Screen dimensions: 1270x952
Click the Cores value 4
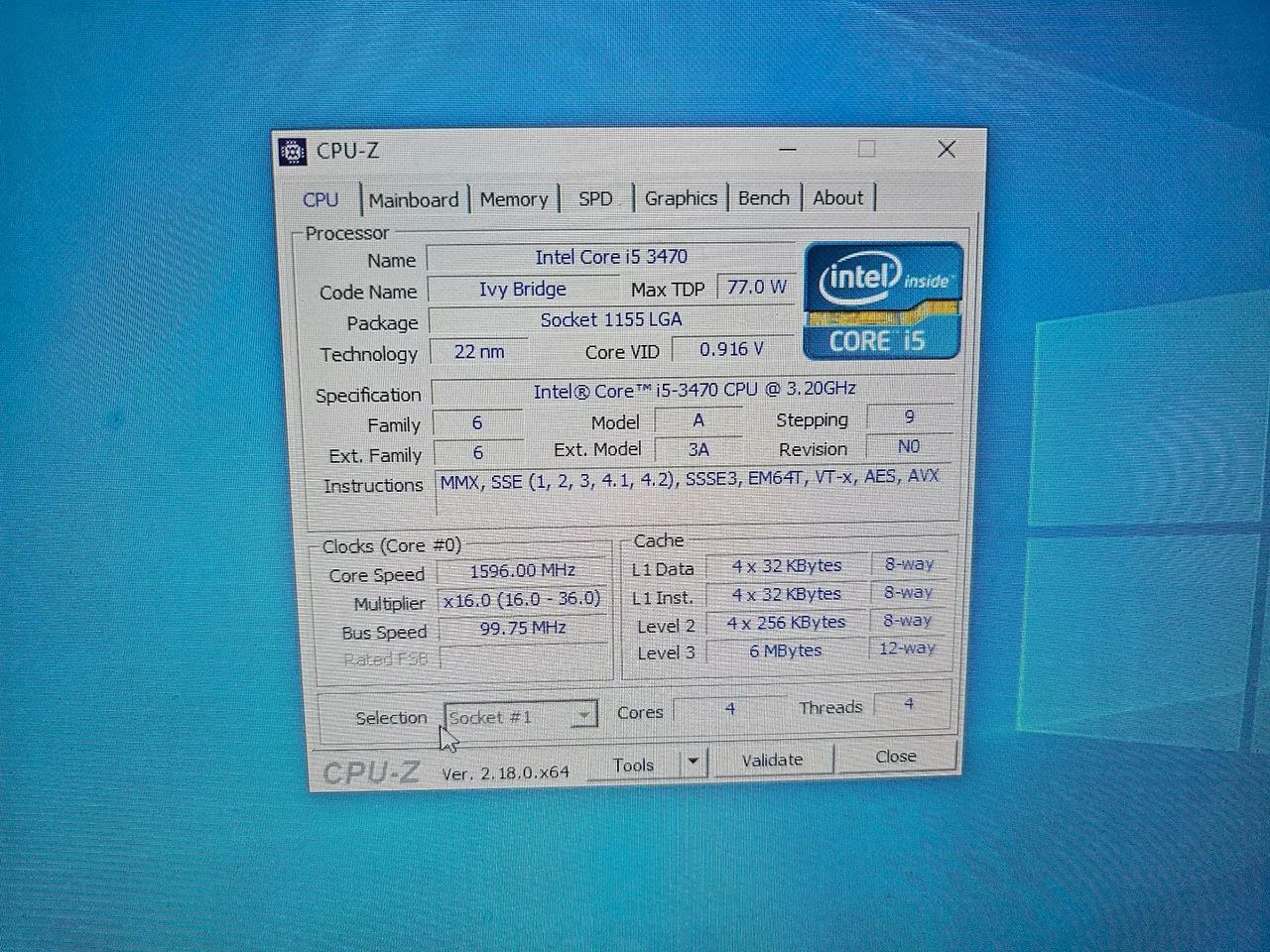(x=731, y=709)
